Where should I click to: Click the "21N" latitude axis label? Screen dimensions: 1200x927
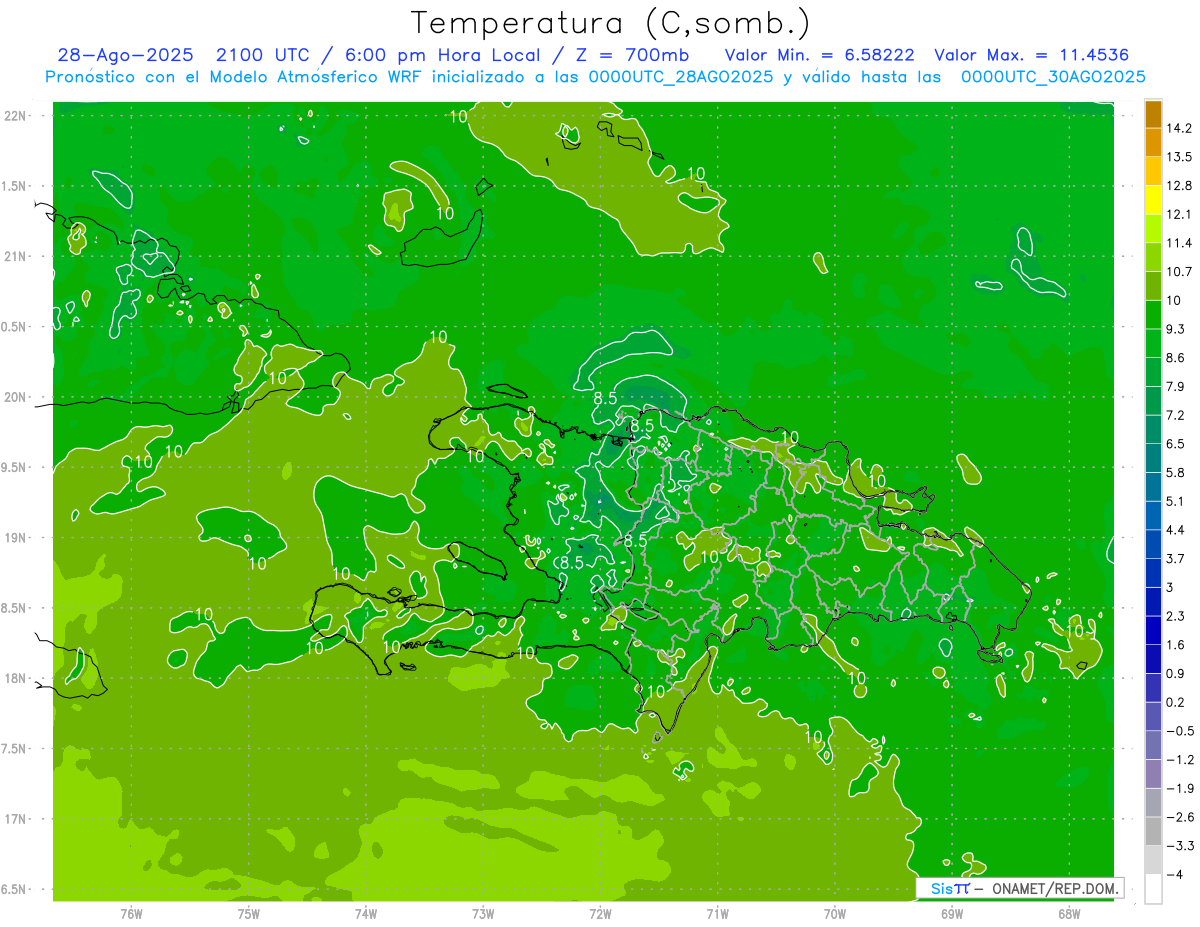tap(14, 256)
